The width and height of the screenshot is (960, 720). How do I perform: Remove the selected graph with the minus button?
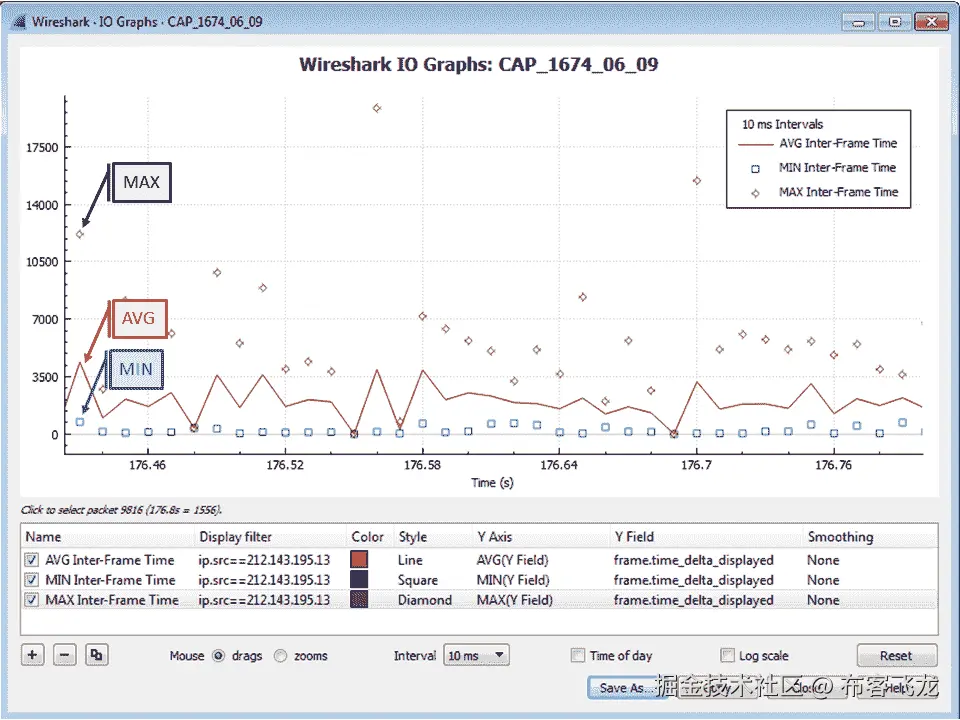click(x=64, y=655)
